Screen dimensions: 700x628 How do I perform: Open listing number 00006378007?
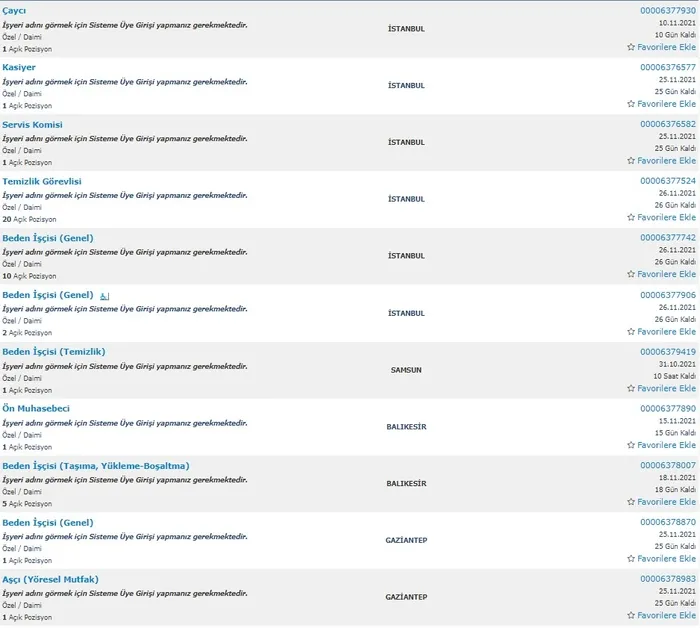click(x=667, y=466)
